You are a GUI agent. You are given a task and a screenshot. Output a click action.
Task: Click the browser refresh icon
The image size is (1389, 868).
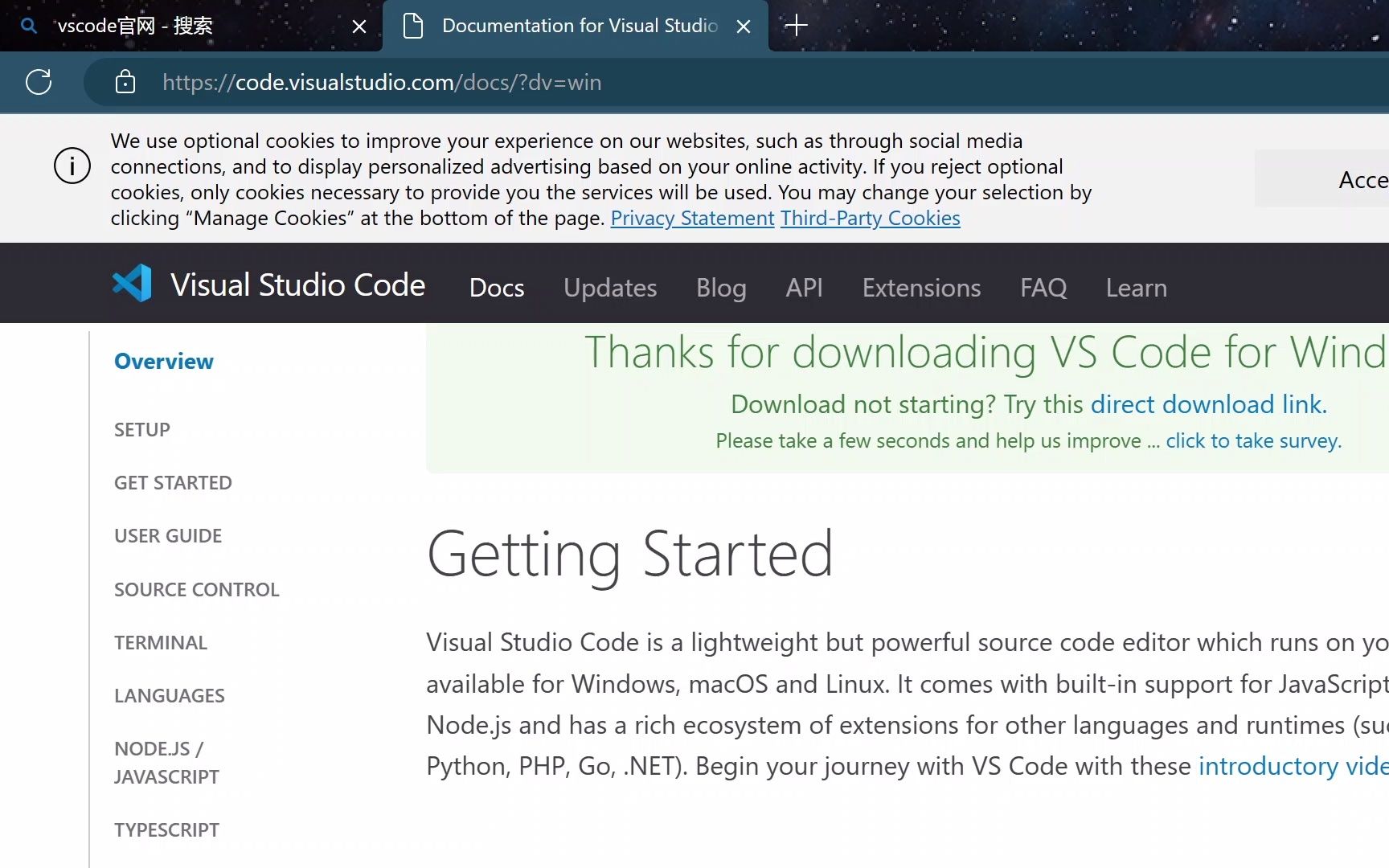pos(39,82)
